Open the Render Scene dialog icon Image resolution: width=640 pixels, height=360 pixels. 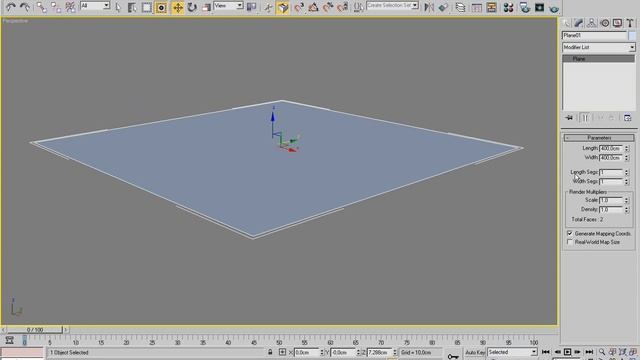coord(525,7)
